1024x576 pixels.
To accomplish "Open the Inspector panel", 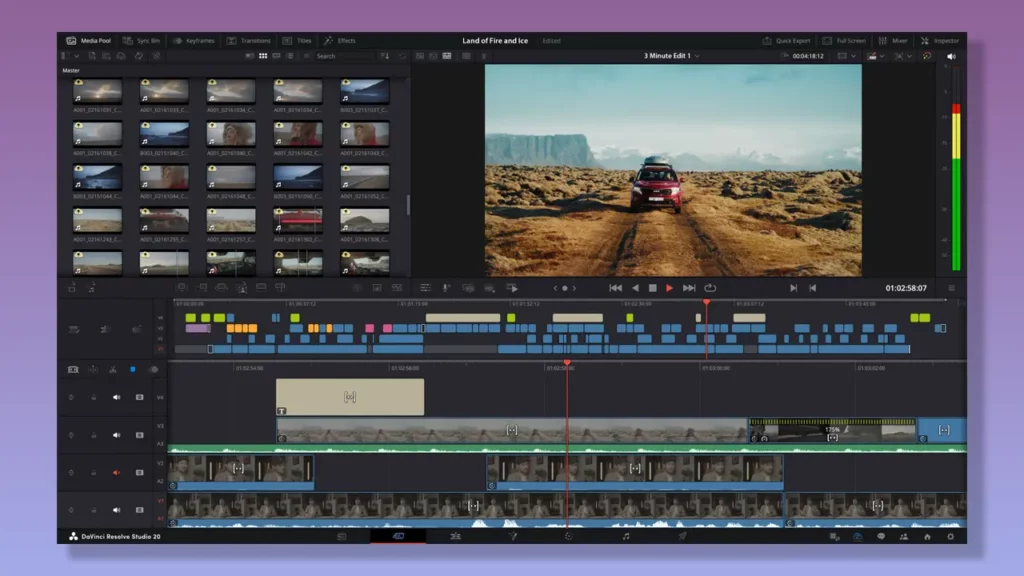I will [940, 40].
